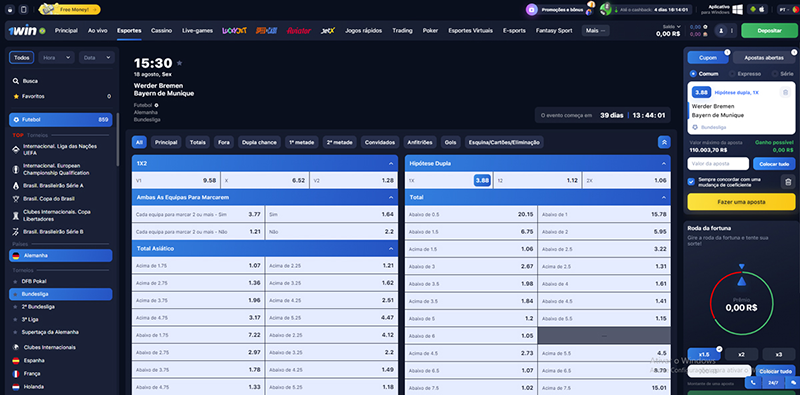Select Abaixo de 0.5 odds 20.15
This screenshot has width=800, height=395.
(x=471, y=214)
